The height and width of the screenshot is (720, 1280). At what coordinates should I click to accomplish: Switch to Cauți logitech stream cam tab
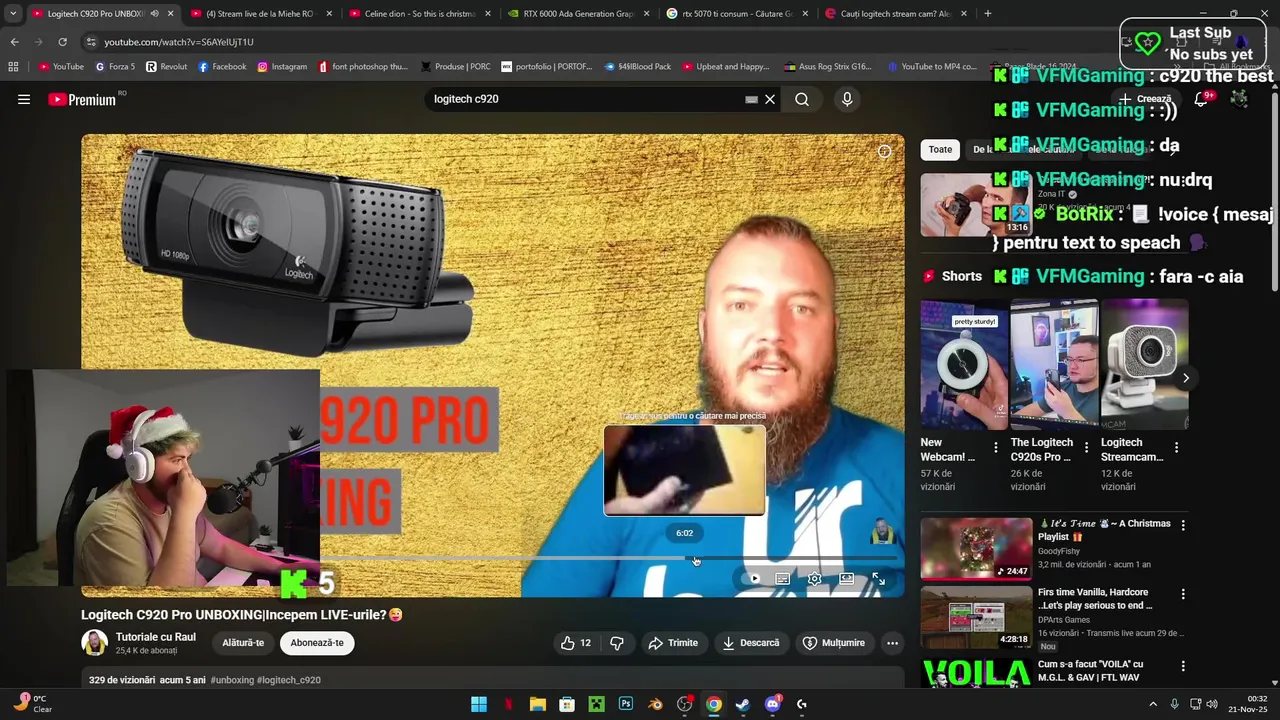(896, 14)
